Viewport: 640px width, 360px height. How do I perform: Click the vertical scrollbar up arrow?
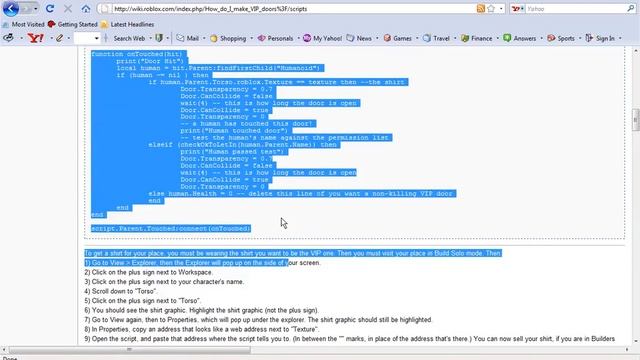click(636, 51)
